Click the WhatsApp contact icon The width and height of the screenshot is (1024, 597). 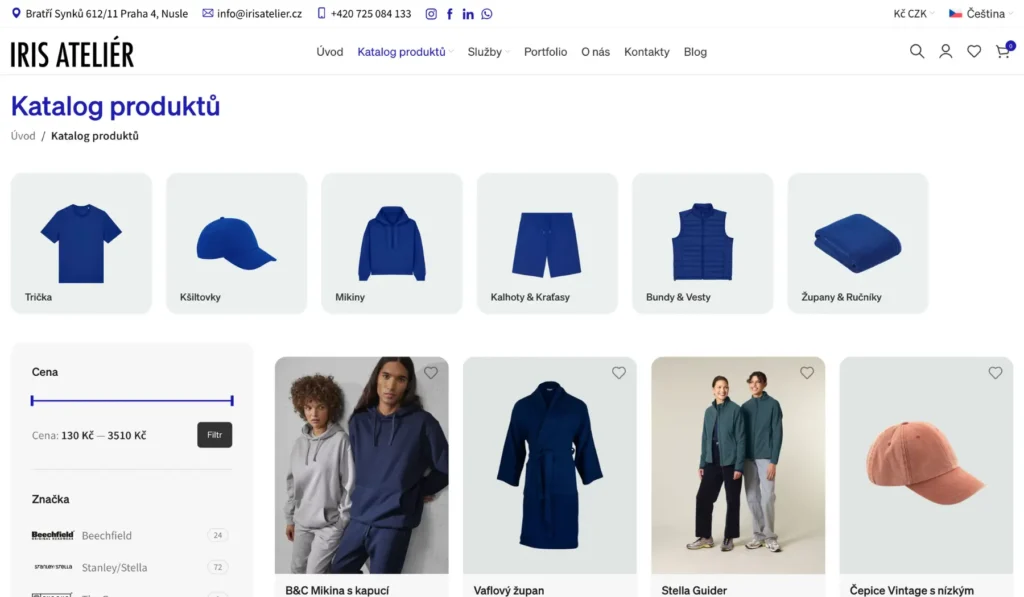click(x=487, y=14)
